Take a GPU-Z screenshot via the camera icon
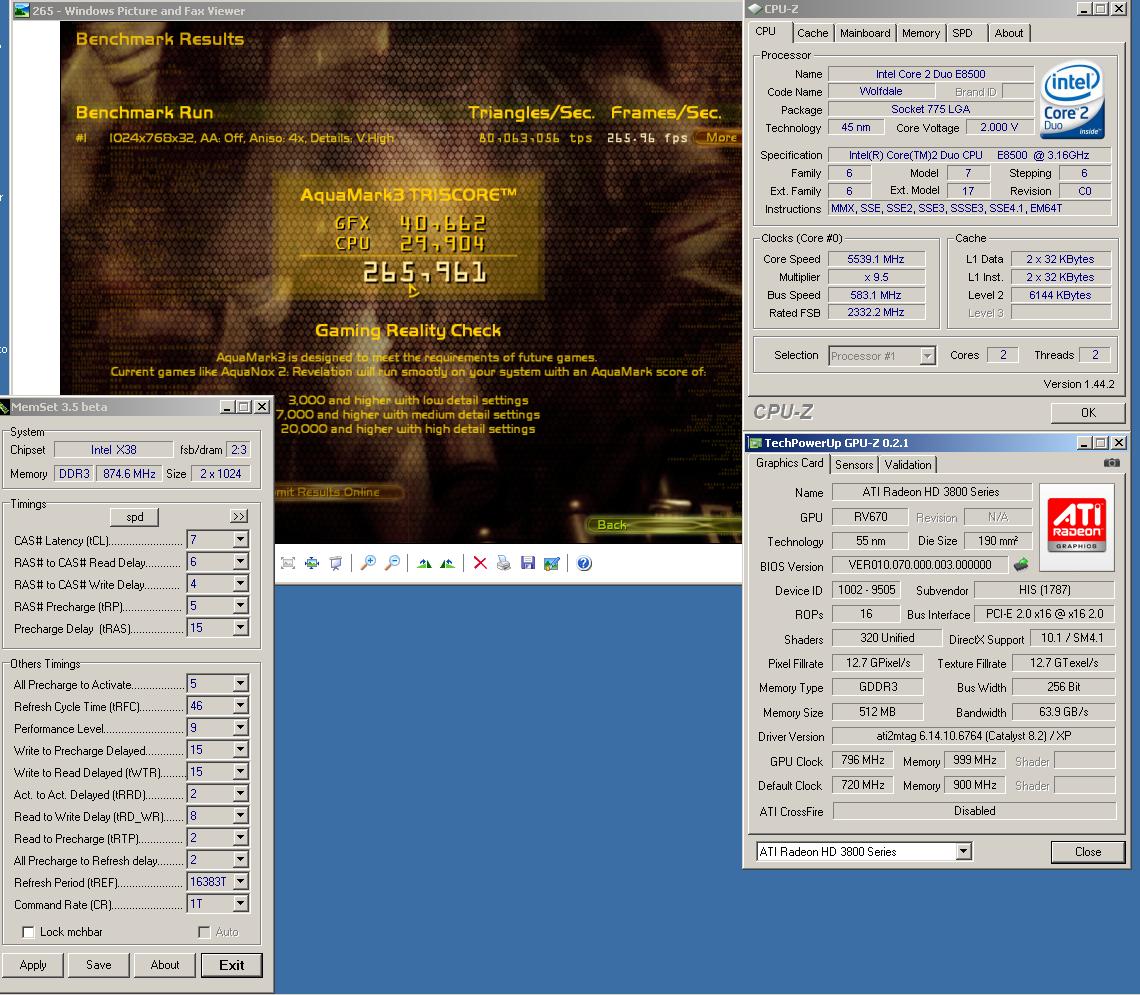 point(1112,463)
